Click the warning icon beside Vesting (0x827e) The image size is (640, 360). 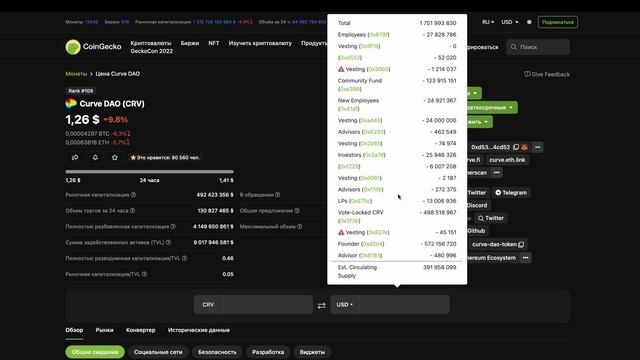click(x=341, y=232)
